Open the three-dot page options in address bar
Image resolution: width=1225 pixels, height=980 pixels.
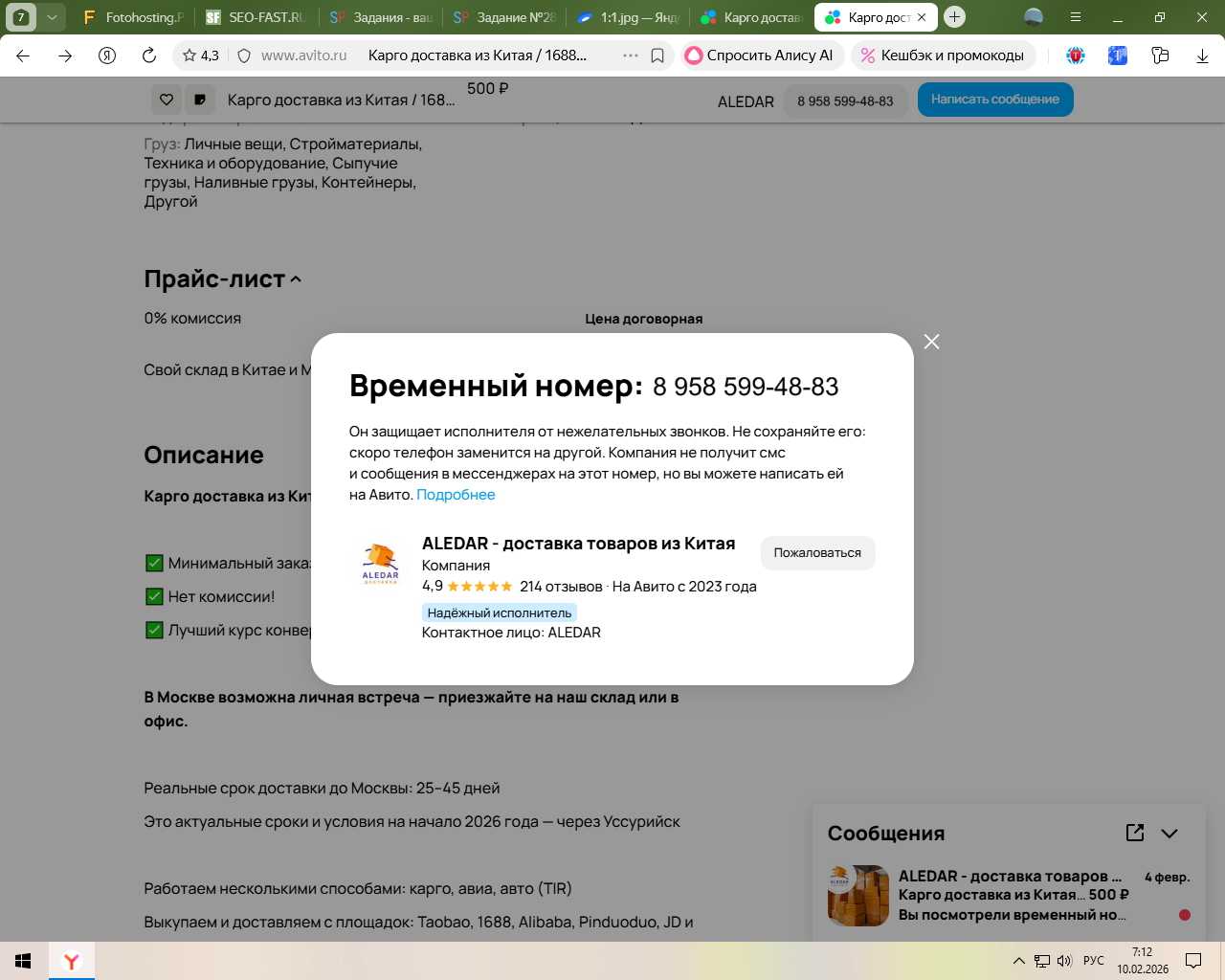[631, 56]
